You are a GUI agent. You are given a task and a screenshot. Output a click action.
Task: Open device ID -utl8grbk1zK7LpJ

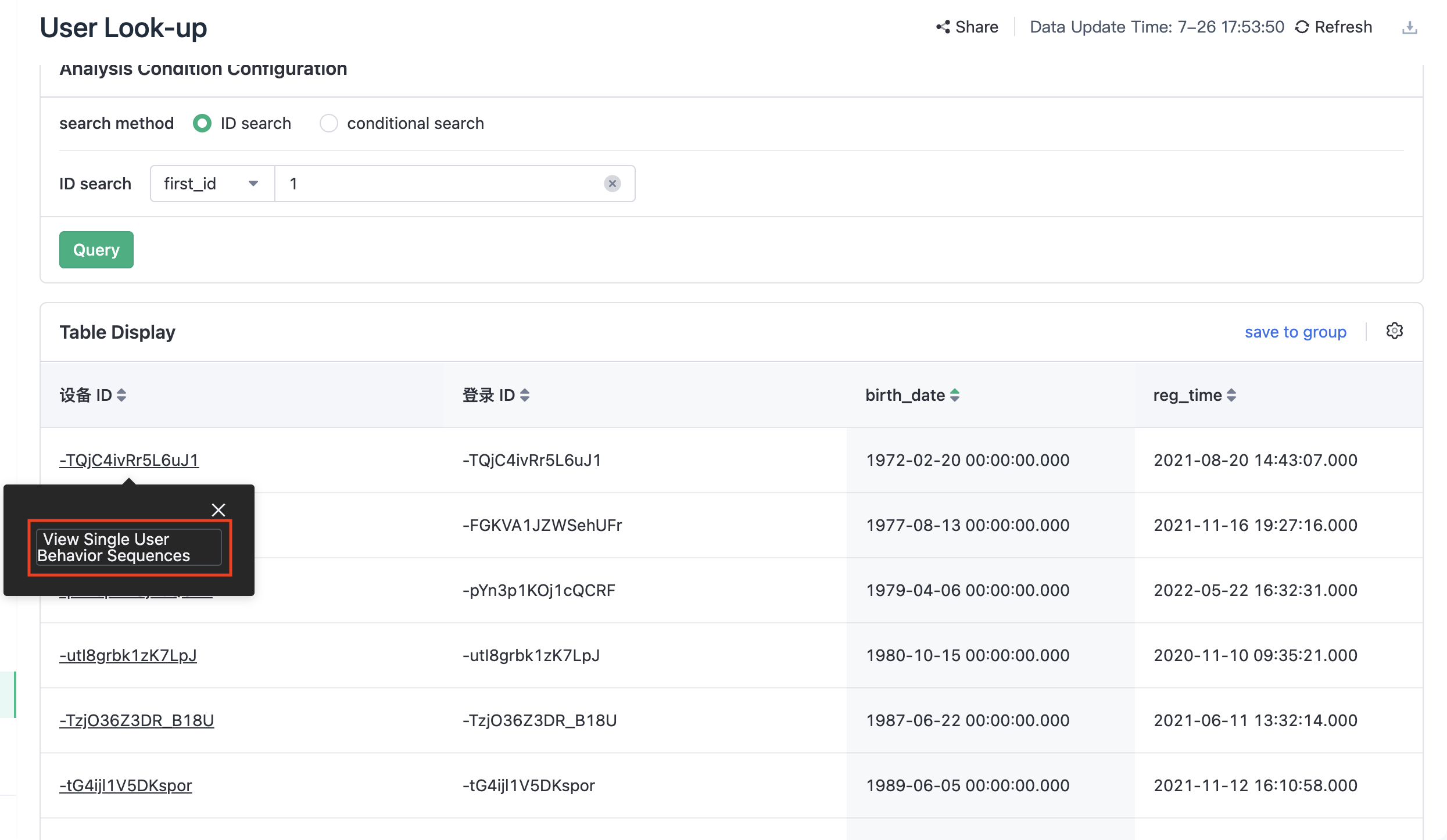pos(128,655)
